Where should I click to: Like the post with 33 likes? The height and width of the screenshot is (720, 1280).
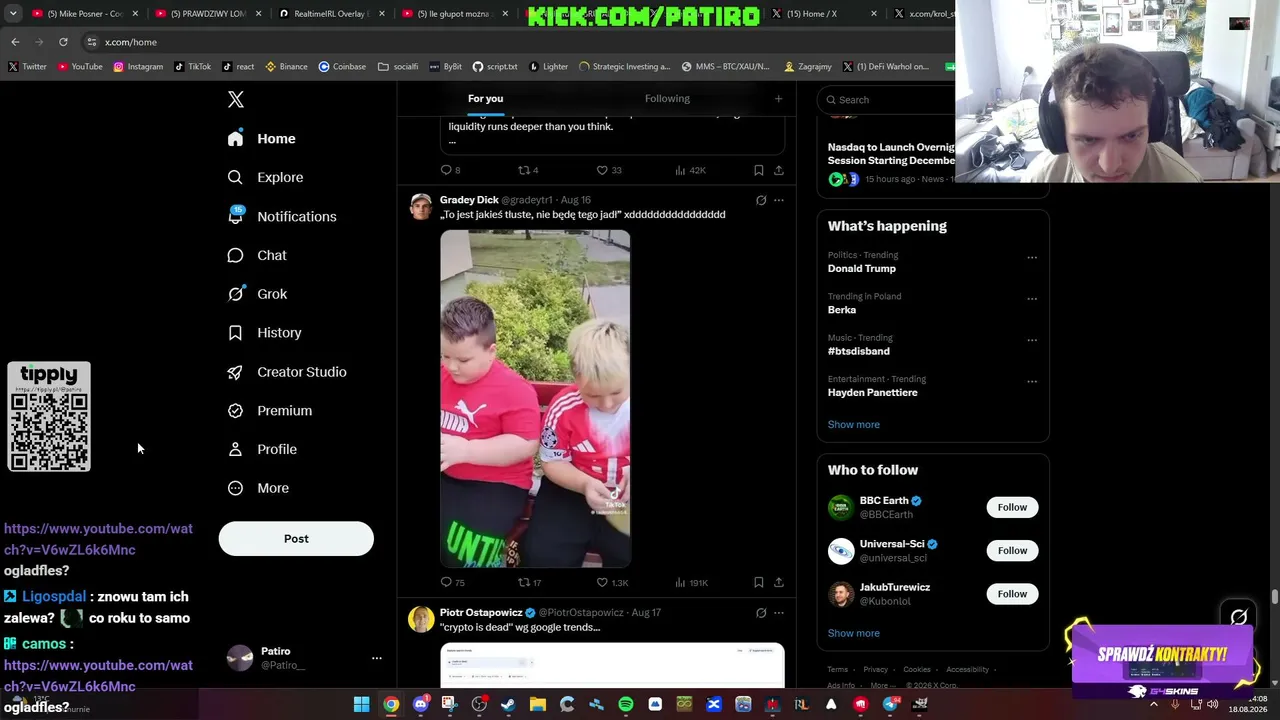609,170
